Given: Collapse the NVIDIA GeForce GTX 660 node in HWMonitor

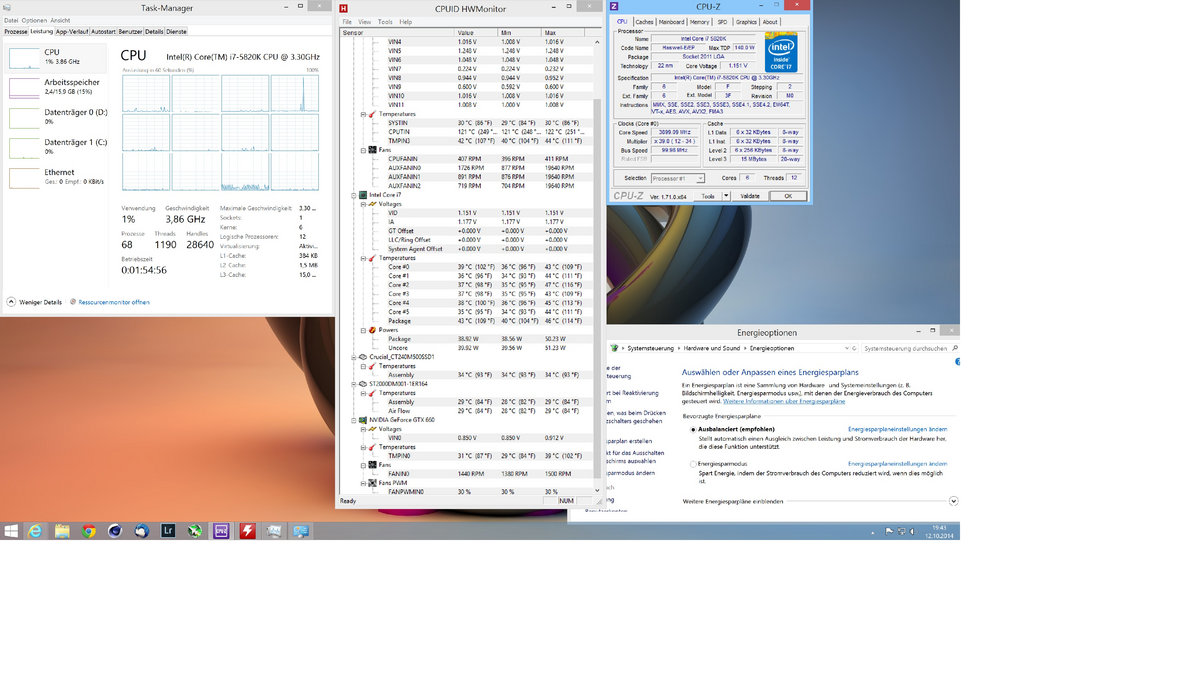Looking at the screenshot, I should 351,420.
